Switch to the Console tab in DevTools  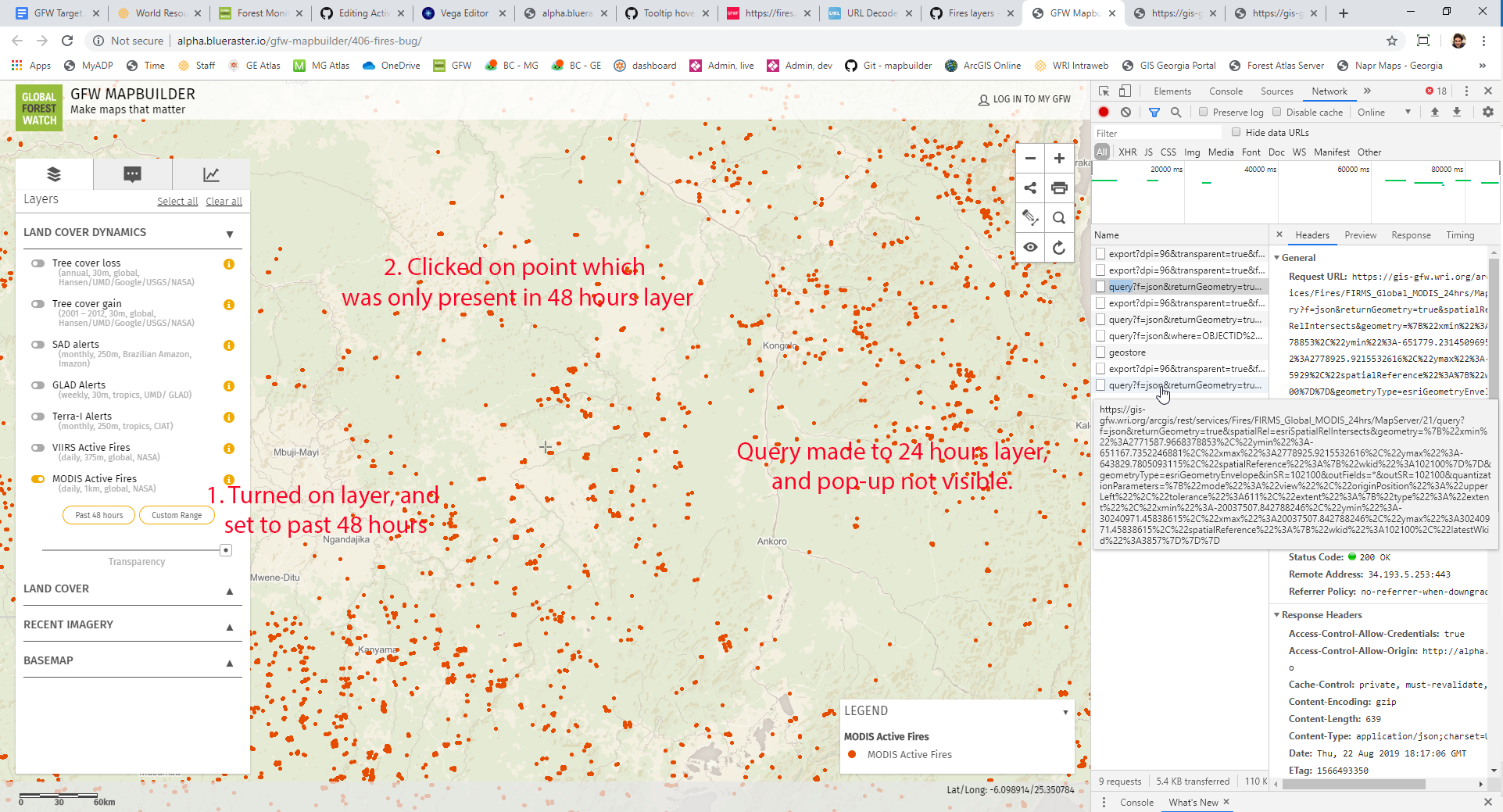[1226, 91]
